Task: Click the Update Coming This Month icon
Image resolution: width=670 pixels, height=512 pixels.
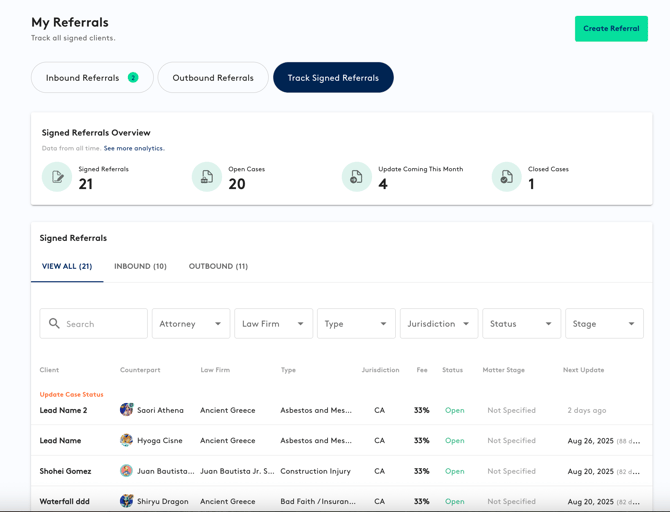Action: click(x=357, y=177)
